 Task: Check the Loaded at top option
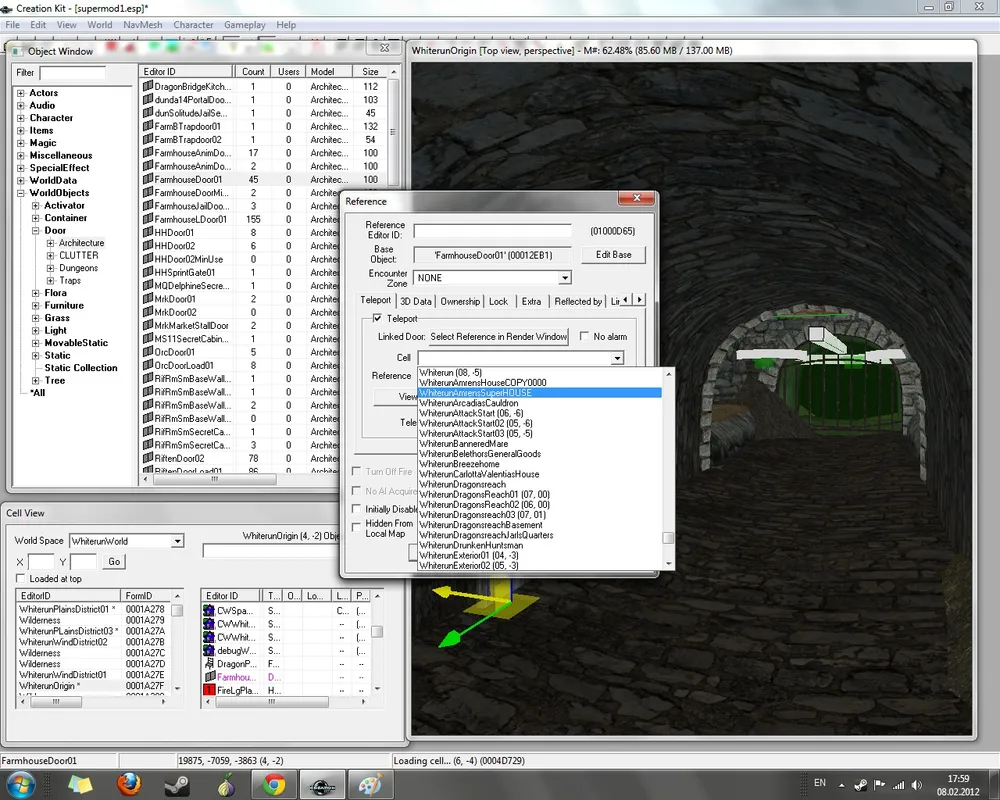click(x=21, y=579)
